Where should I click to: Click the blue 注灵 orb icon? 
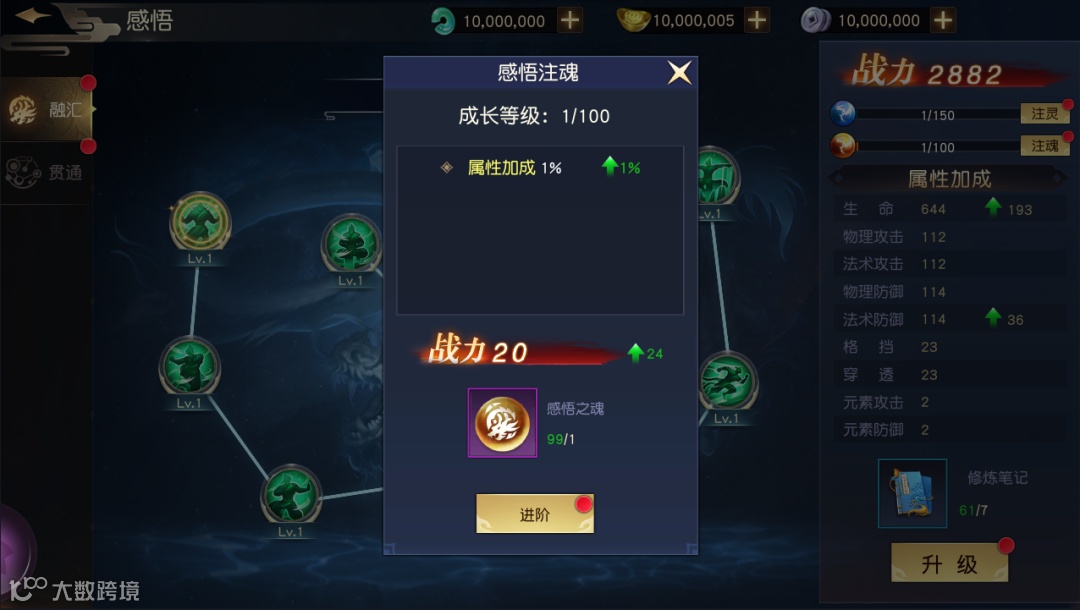point(842,113)
